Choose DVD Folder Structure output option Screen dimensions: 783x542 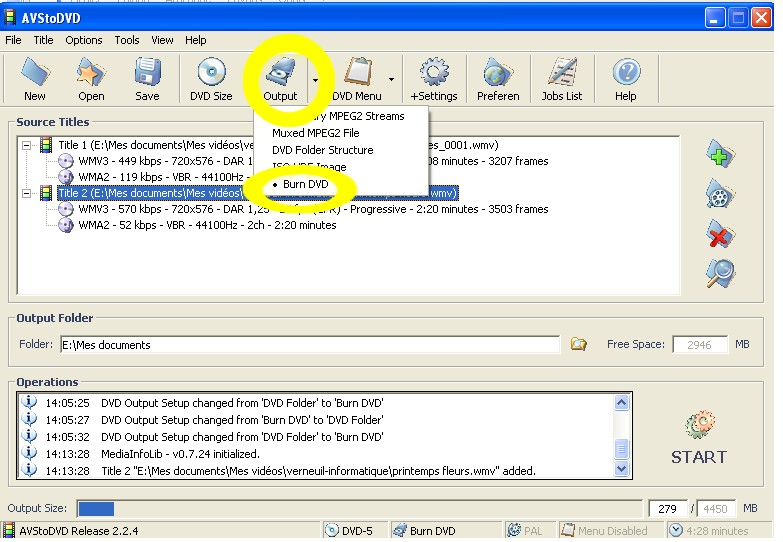[x=322, y=150]
